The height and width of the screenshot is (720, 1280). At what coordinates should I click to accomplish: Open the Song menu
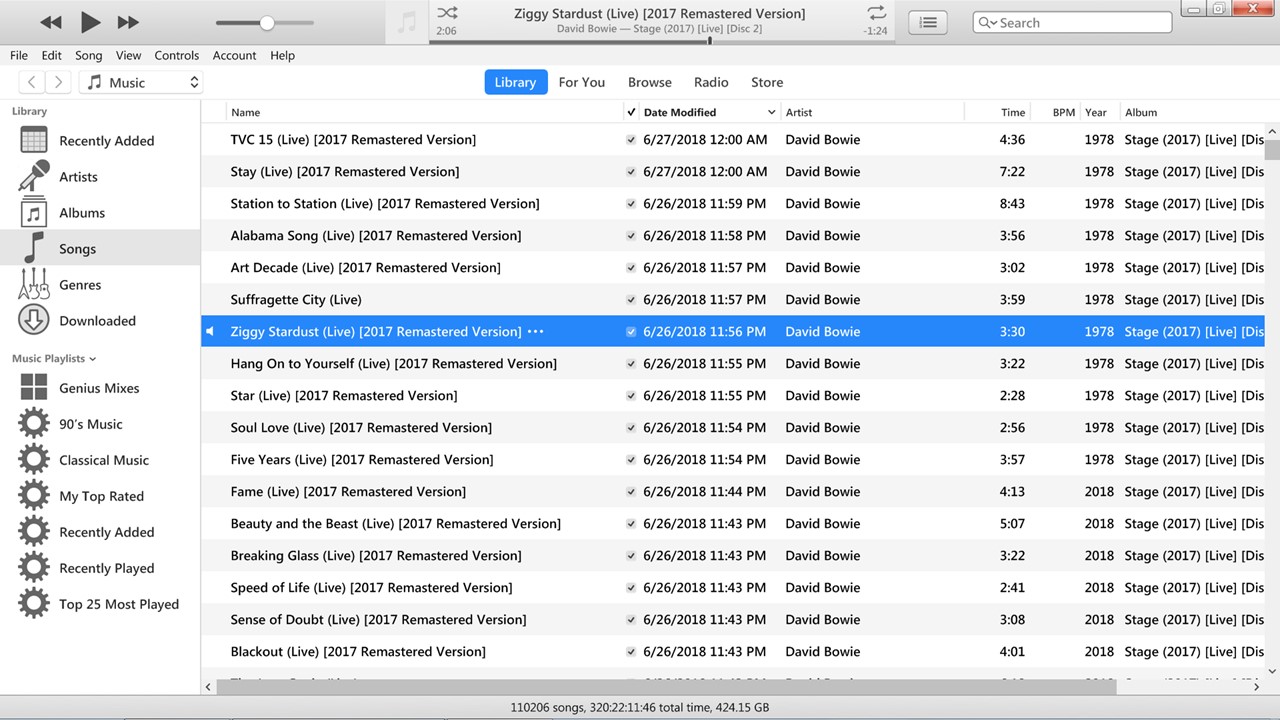[x=89, y=55]
